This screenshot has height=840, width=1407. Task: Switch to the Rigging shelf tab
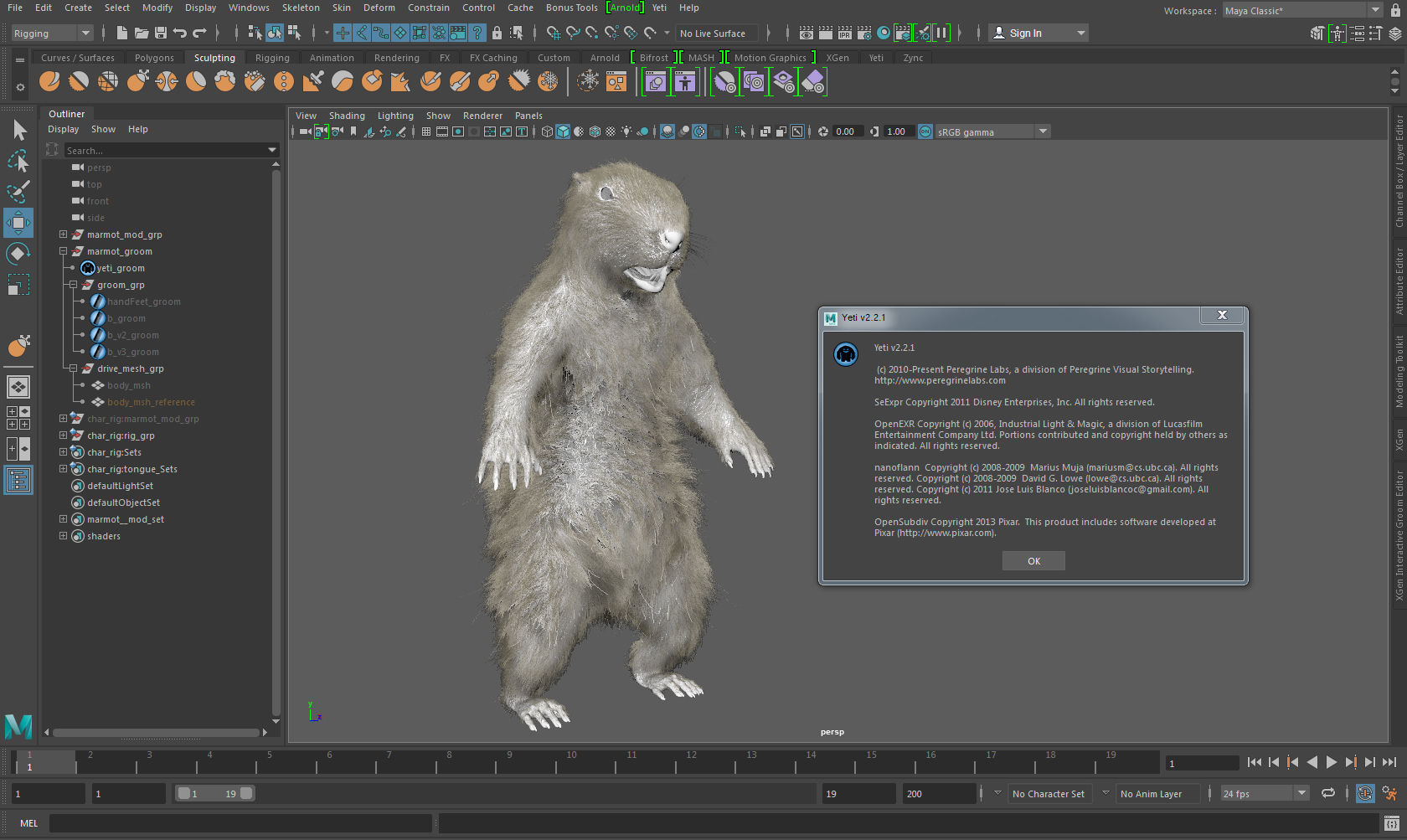click(x=272, y=58)
